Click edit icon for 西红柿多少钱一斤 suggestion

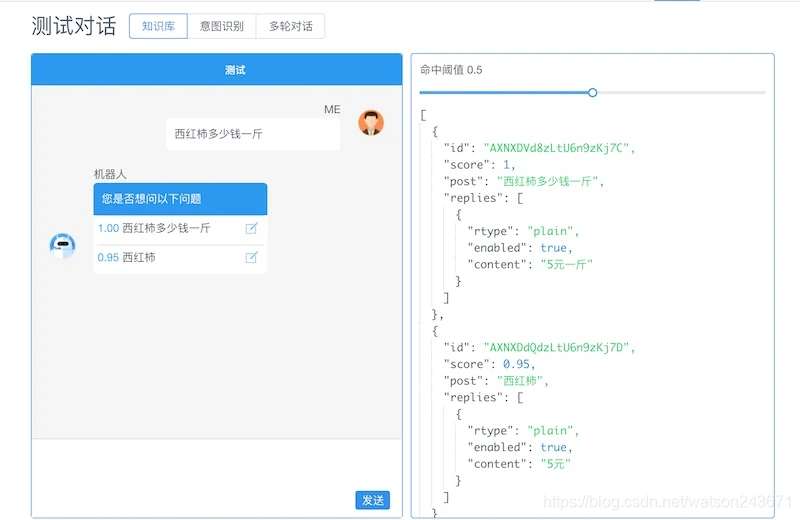pyautogui.click(x=252, y=228)
